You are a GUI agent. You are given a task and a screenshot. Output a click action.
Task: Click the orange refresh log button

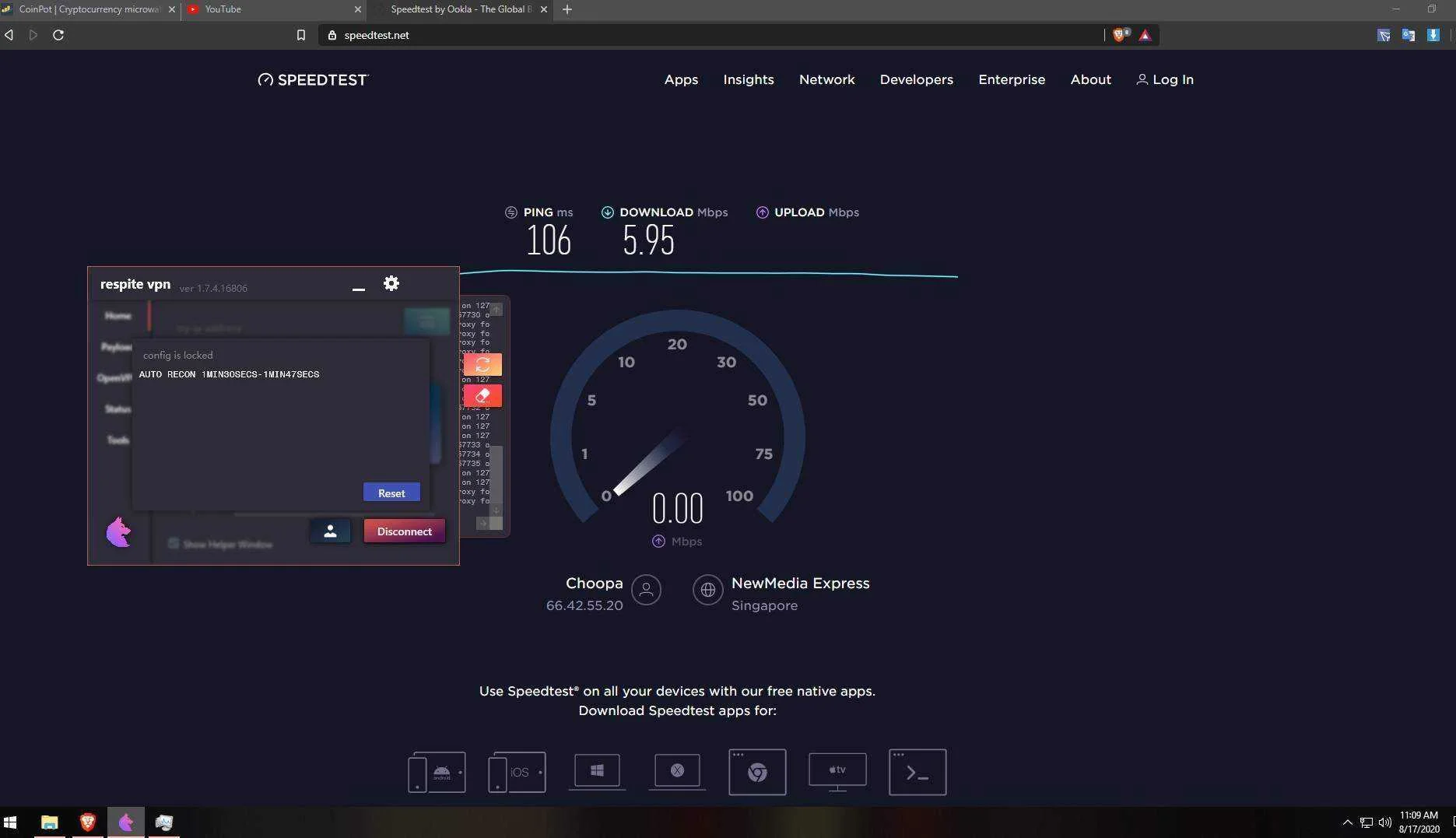pyautogui.click(x=482, y=364)
